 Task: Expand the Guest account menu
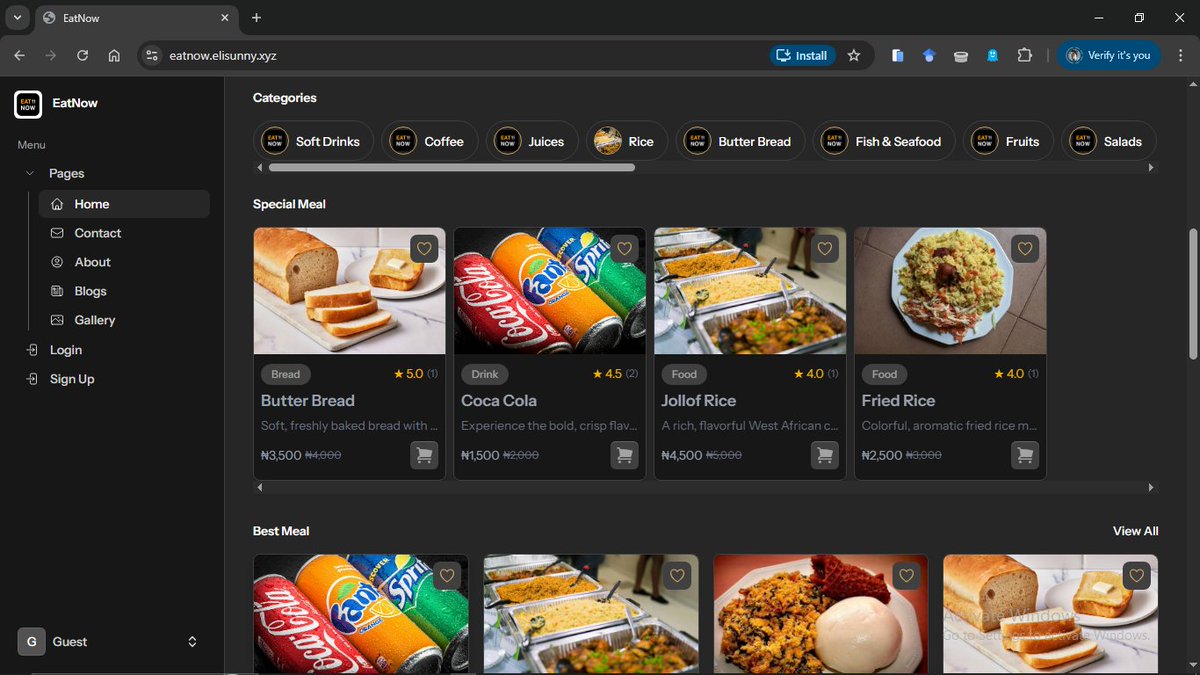click(x=192, y=642)
